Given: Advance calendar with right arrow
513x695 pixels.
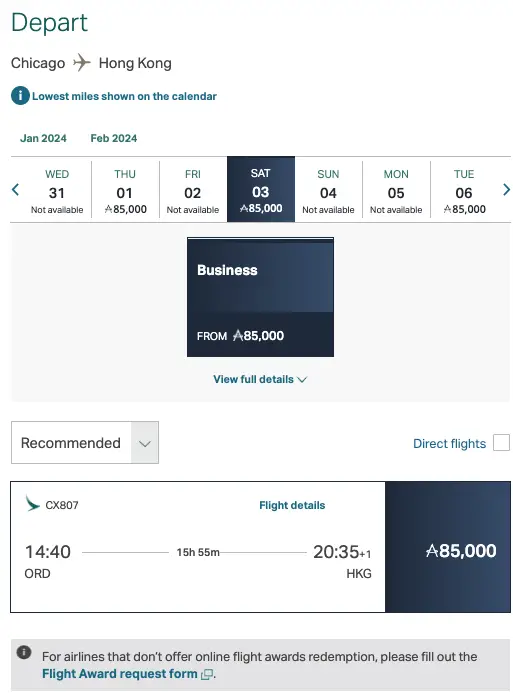Looking at the screenshot, I should click(506, 190).
